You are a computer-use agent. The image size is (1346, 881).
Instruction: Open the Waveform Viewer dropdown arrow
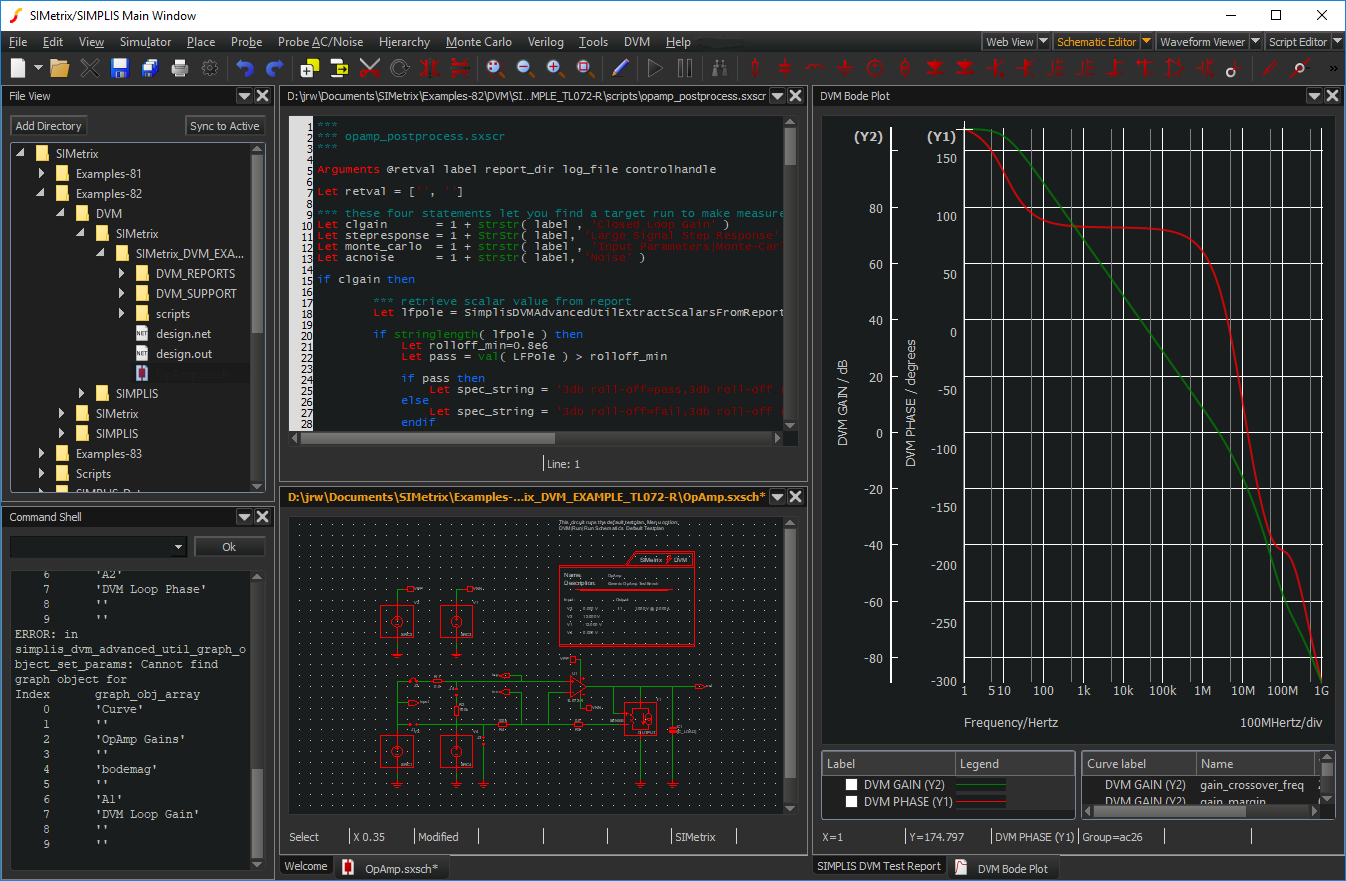click(1256, 42)
